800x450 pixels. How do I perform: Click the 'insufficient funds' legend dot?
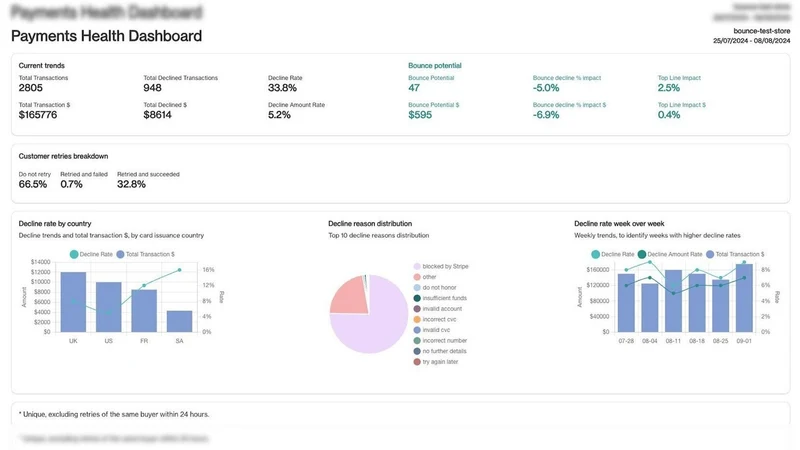[417, 298]
